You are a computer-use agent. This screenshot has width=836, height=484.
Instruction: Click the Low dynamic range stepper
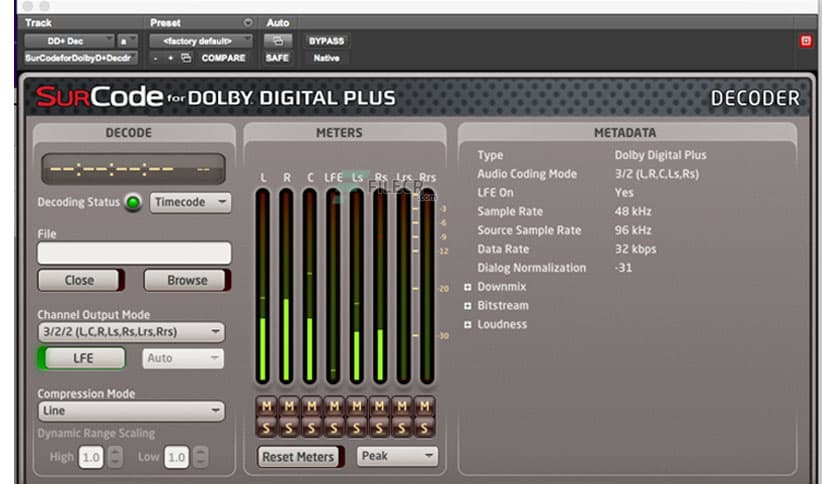[200, 457]
